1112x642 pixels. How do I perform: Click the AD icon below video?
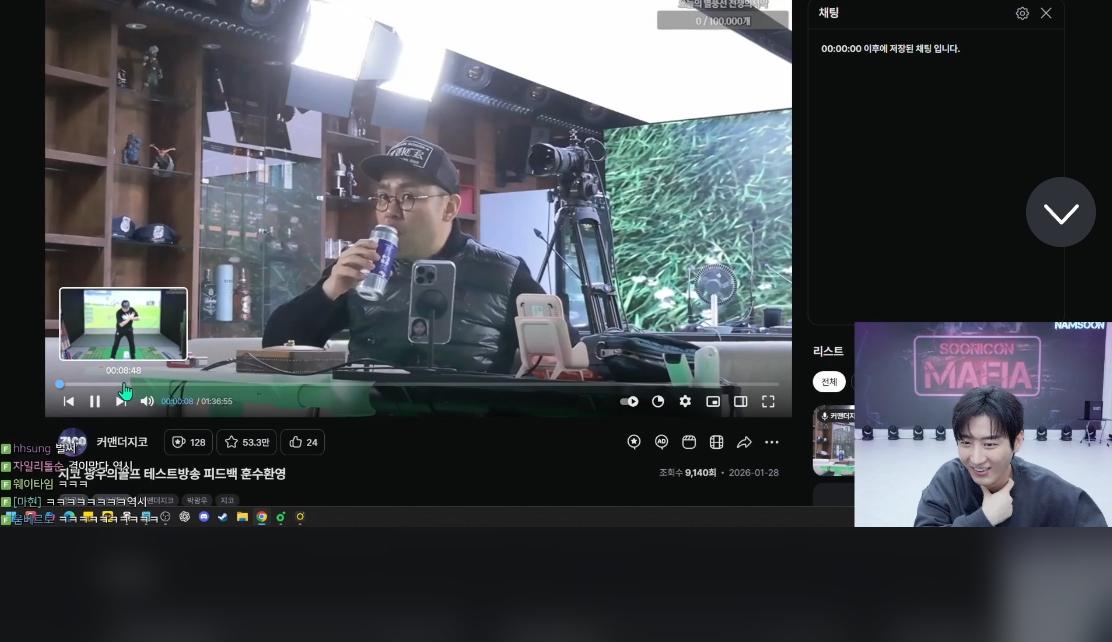tap(661, 442)
